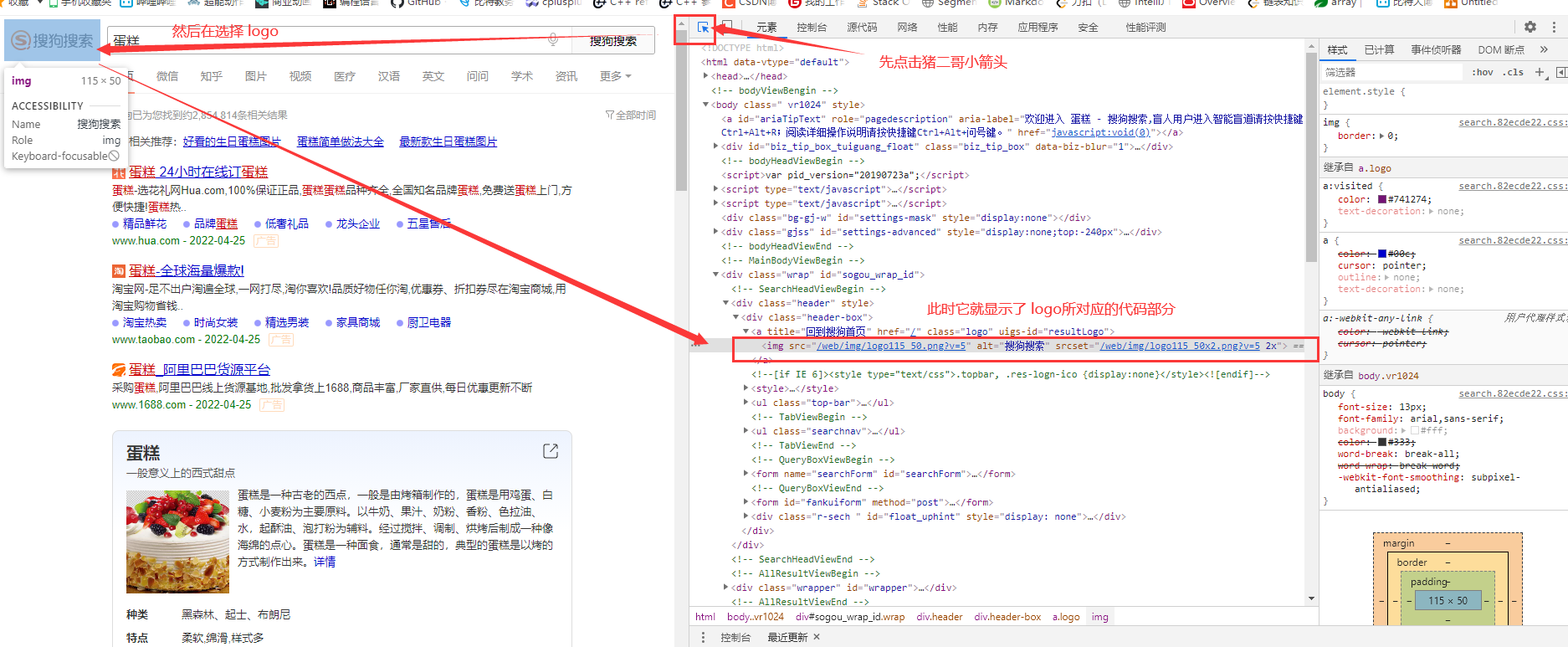Click the 搜狗搜索 search button
The width and height of the screenshot is (1568, 647).
612,40
